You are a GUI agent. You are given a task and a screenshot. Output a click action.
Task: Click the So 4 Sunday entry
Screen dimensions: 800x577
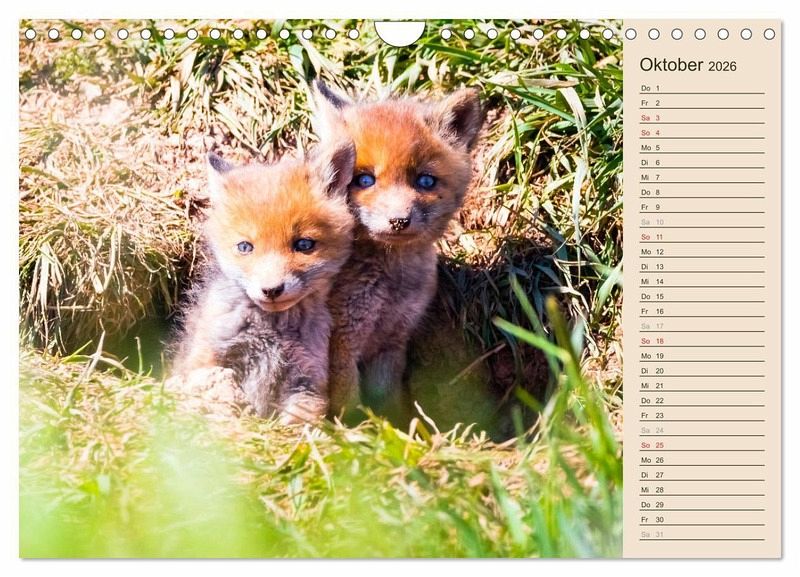point(702,133)
